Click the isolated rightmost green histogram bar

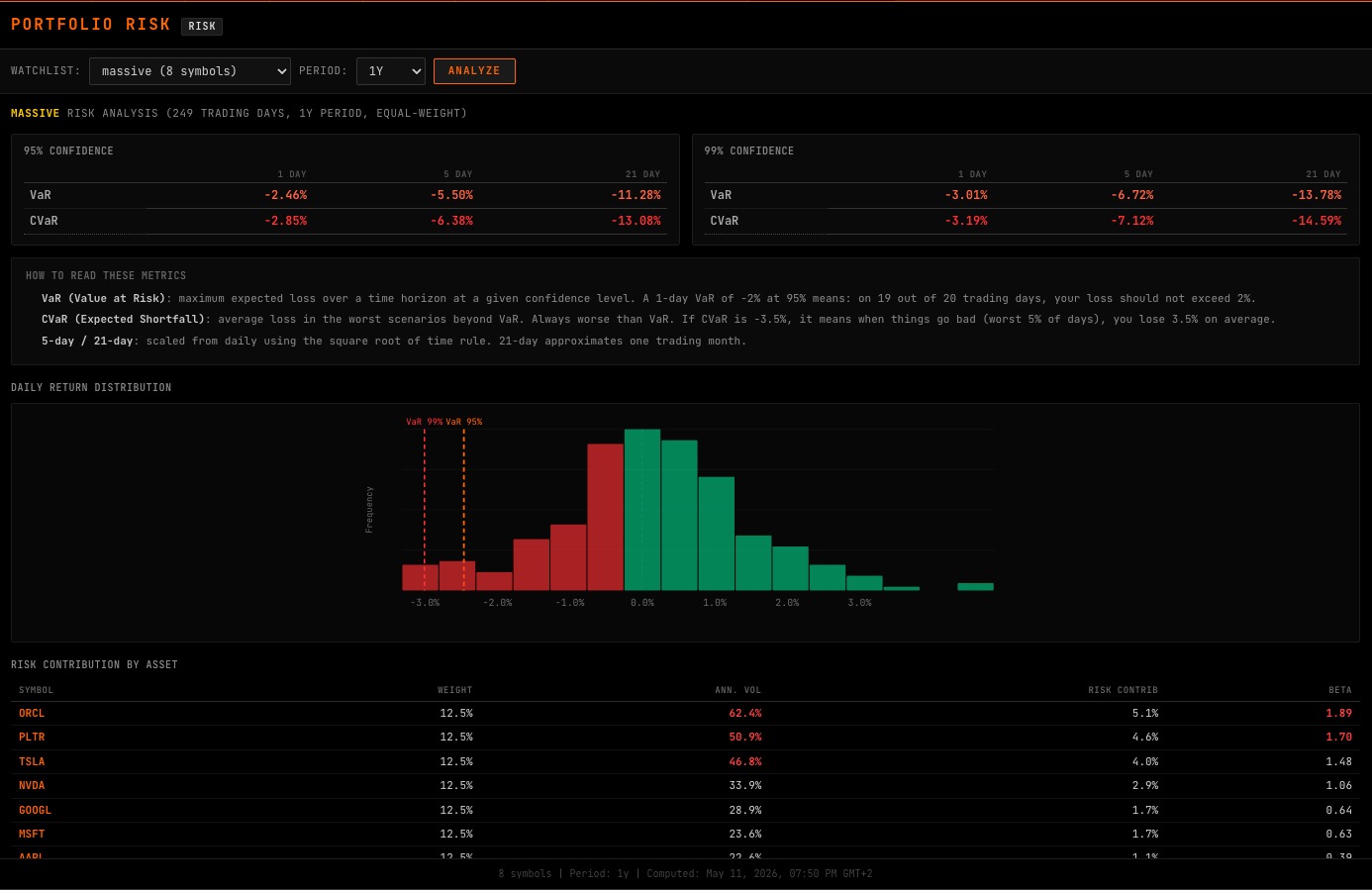point(975,587)
